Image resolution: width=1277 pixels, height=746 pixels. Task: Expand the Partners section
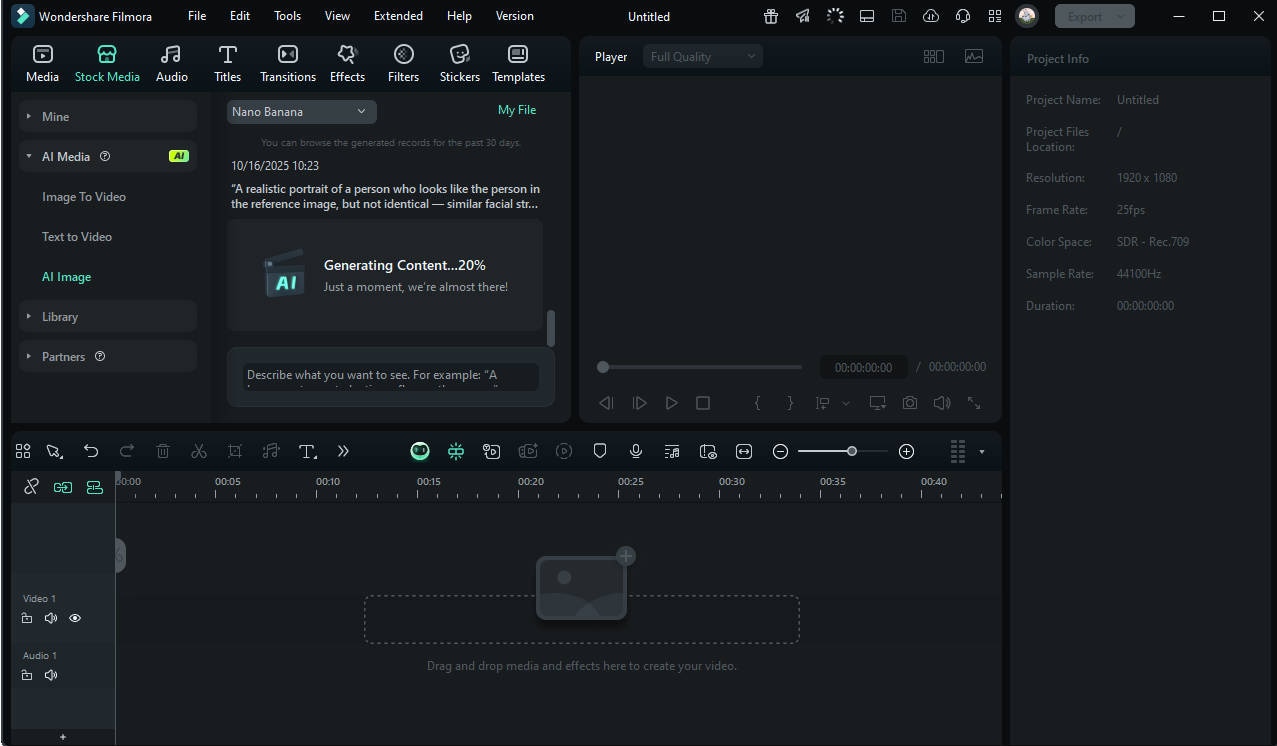108,356
